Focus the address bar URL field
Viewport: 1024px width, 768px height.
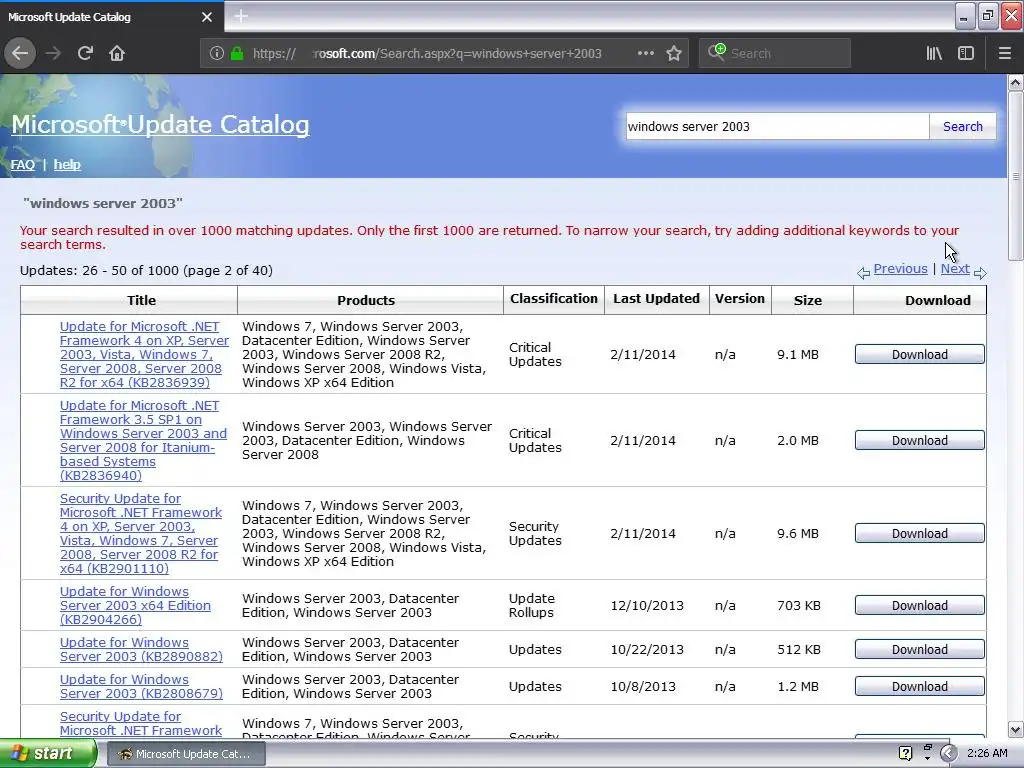pyautogui.click(x=426, y=54)
